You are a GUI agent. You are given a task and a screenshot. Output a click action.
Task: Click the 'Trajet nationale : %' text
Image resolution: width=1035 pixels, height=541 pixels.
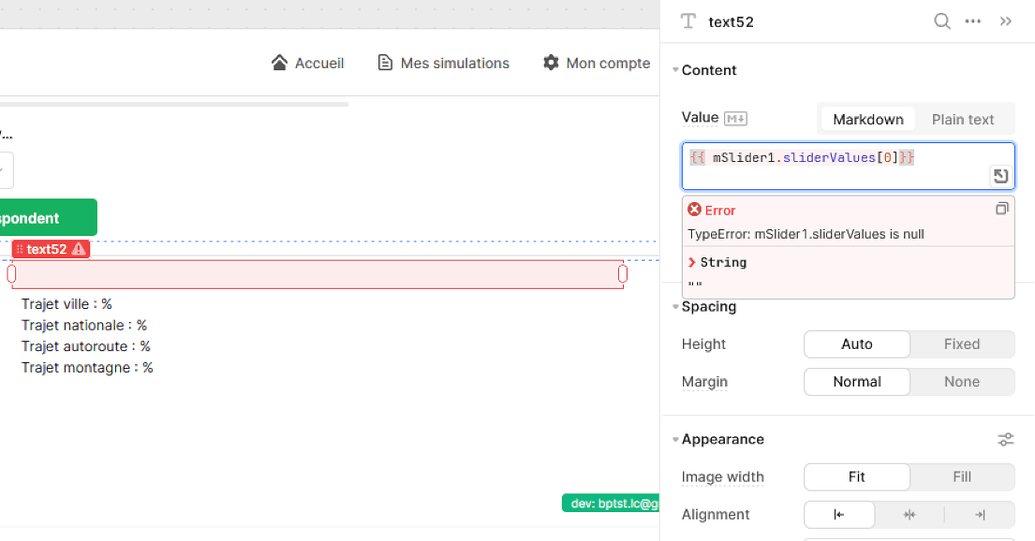pos(84,325)
